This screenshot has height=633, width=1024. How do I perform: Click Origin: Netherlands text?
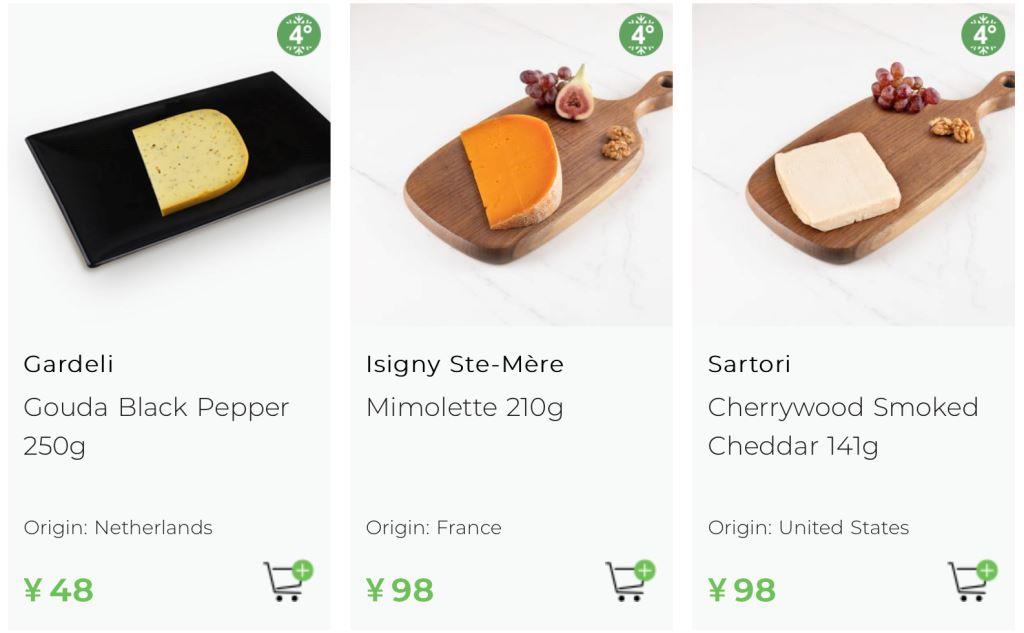(118, 527)
